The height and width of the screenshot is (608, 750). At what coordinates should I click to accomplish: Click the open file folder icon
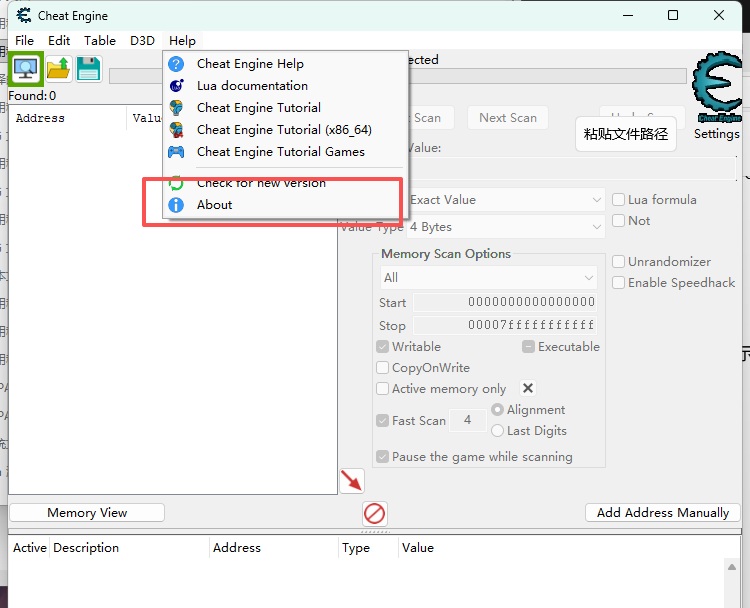coord(59,69)
